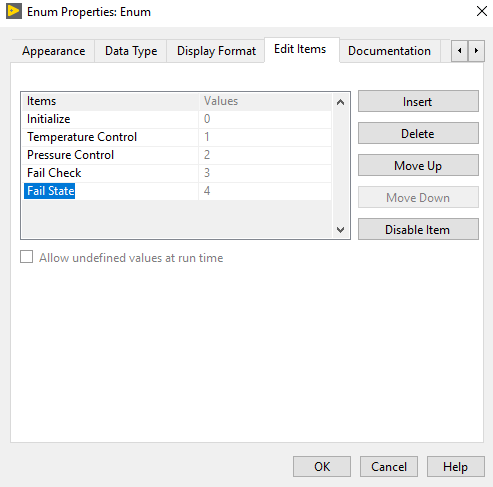Open the Display Format tab
Screen dimensions: 493x487
point(216,51)
